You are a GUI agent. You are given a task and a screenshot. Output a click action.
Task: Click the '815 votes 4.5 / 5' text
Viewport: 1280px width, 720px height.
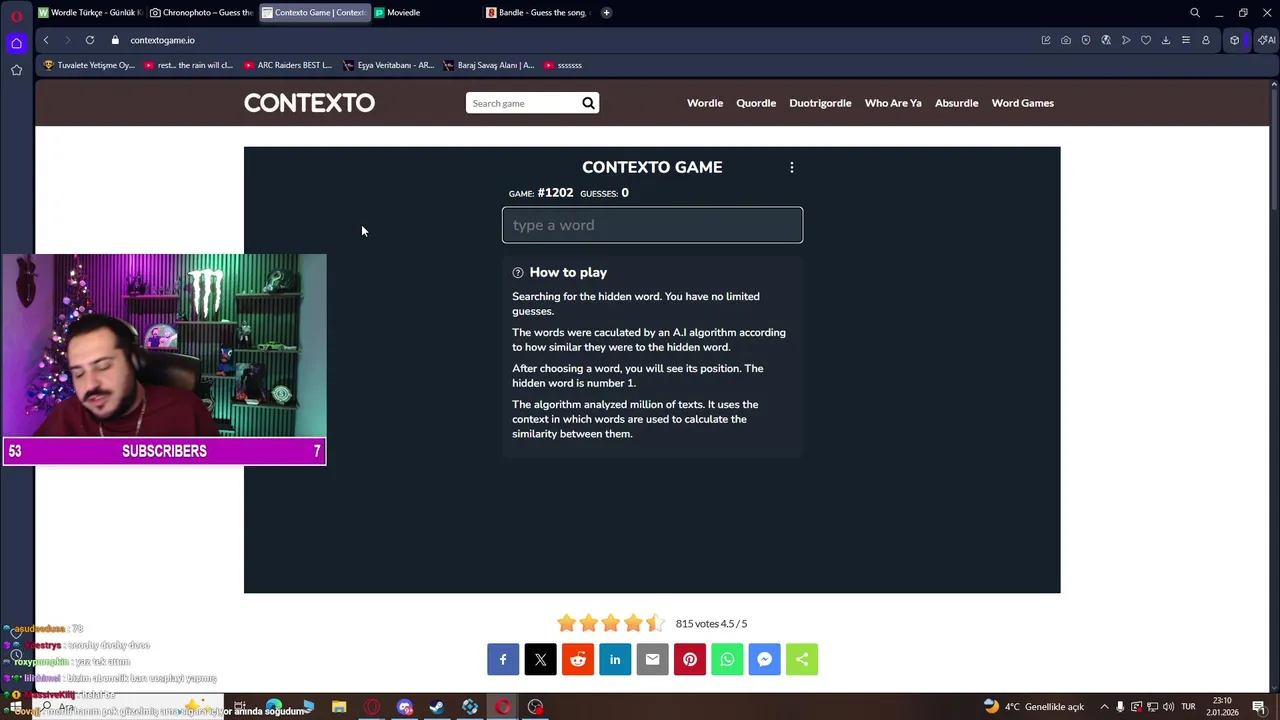tap(711, 624)
